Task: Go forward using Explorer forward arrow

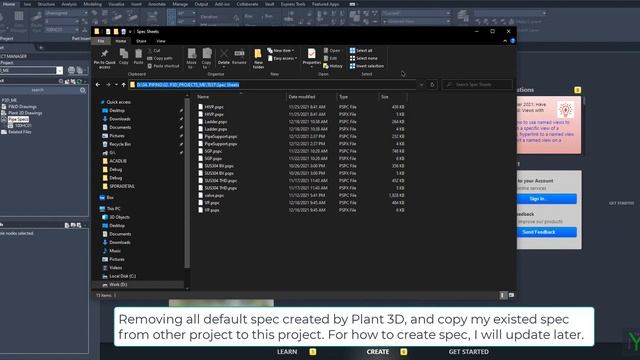Action: pos(108,85)
